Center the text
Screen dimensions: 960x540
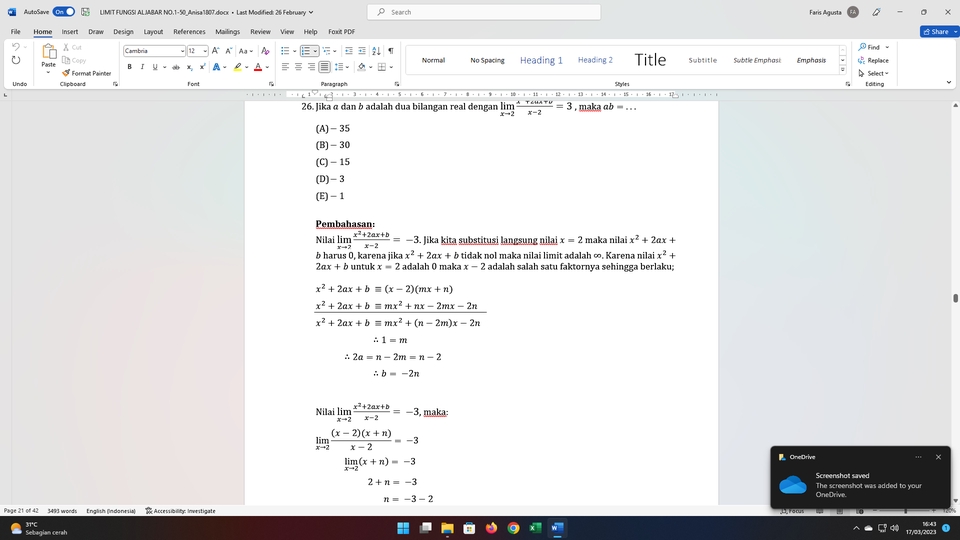click(298, 67)
